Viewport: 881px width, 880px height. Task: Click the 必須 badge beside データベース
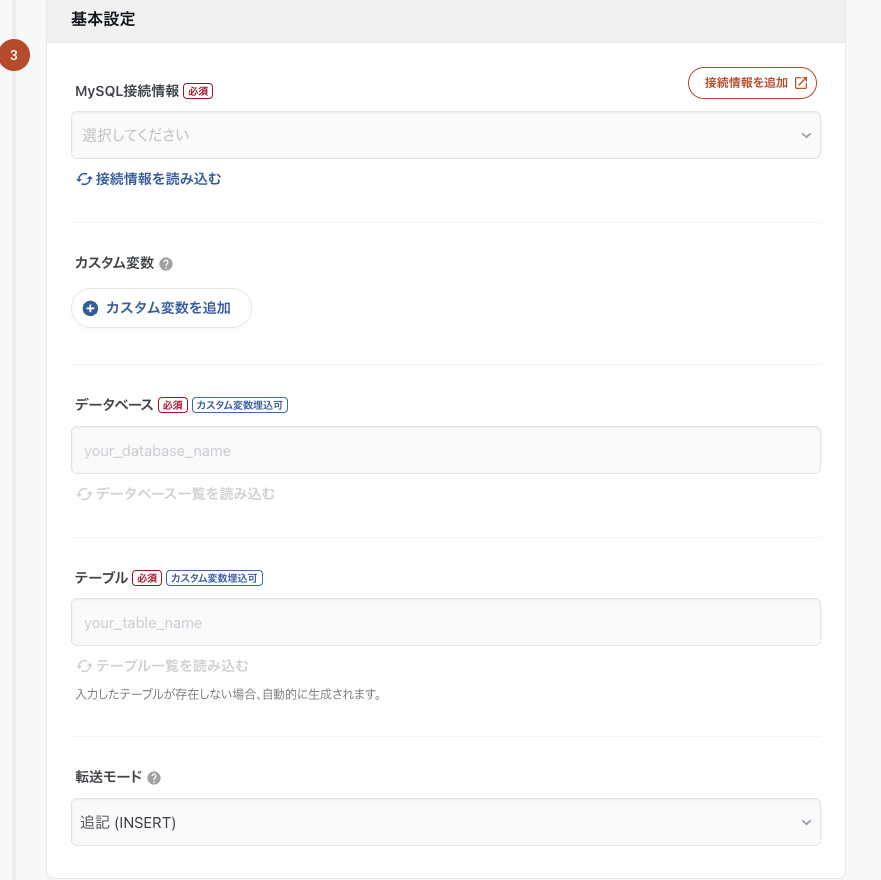click(172, 405)
